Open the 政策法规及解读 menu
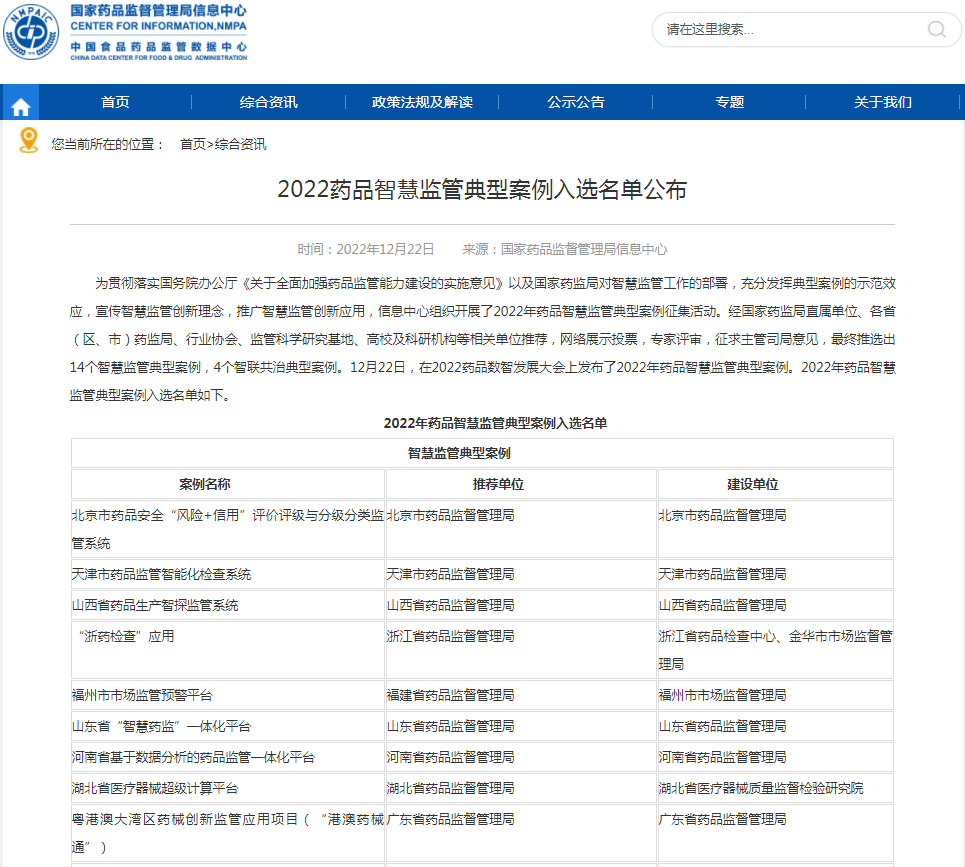 coord(422,102)
